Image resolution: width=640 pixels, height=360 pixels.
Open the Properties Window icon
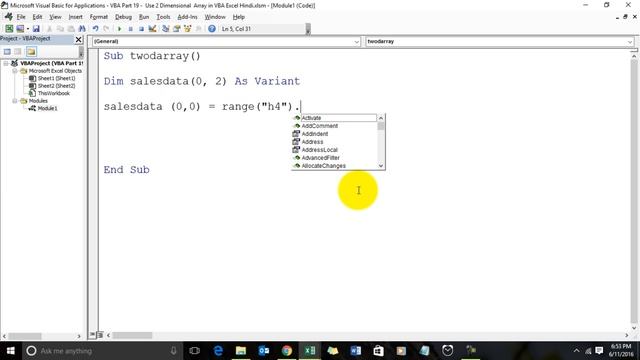177,29
